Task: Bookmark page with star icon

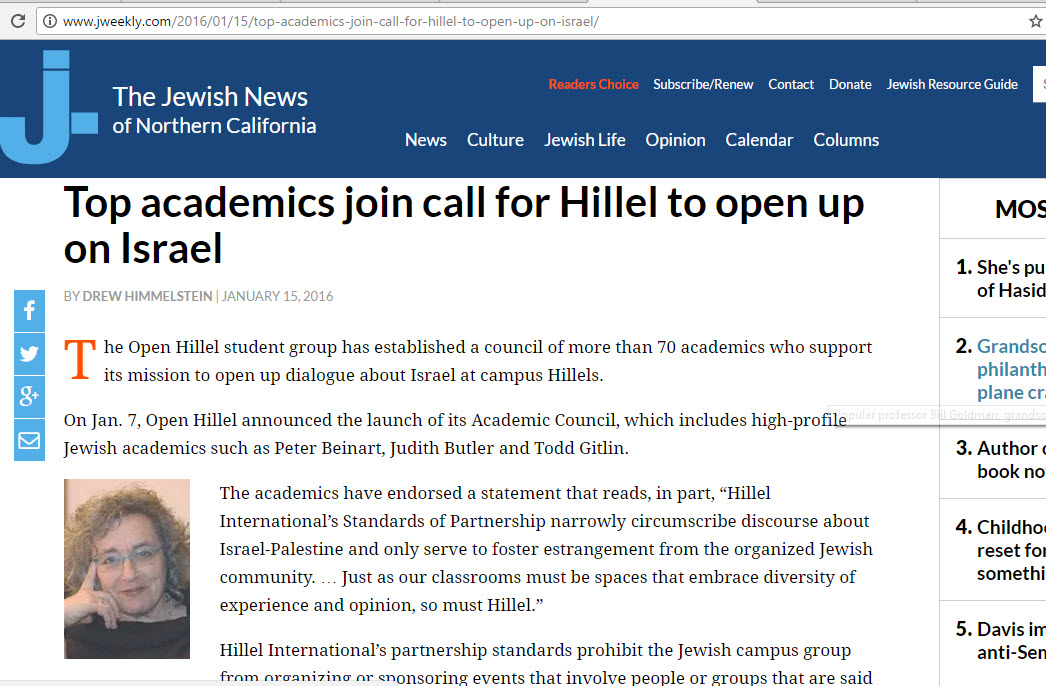Action: pos(1035,21)
